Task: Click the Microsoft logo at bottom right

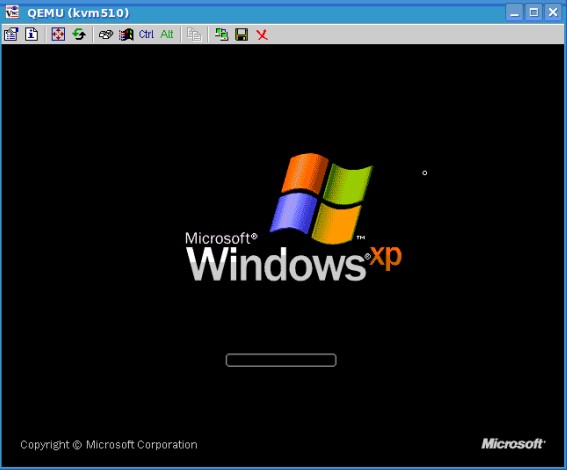Action: tap(513, 444)
